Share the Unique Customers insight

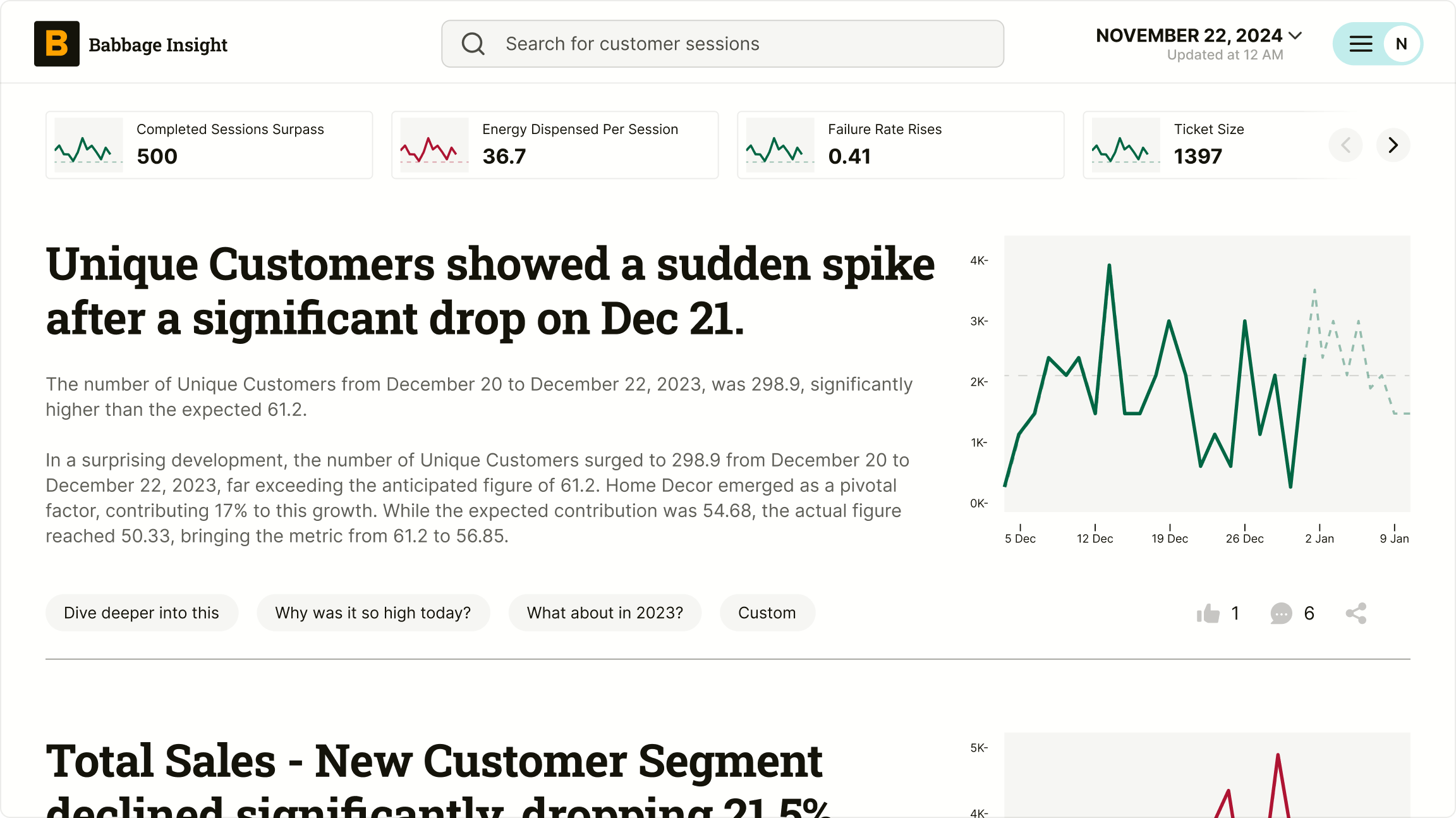click(x=1356, y=613)
